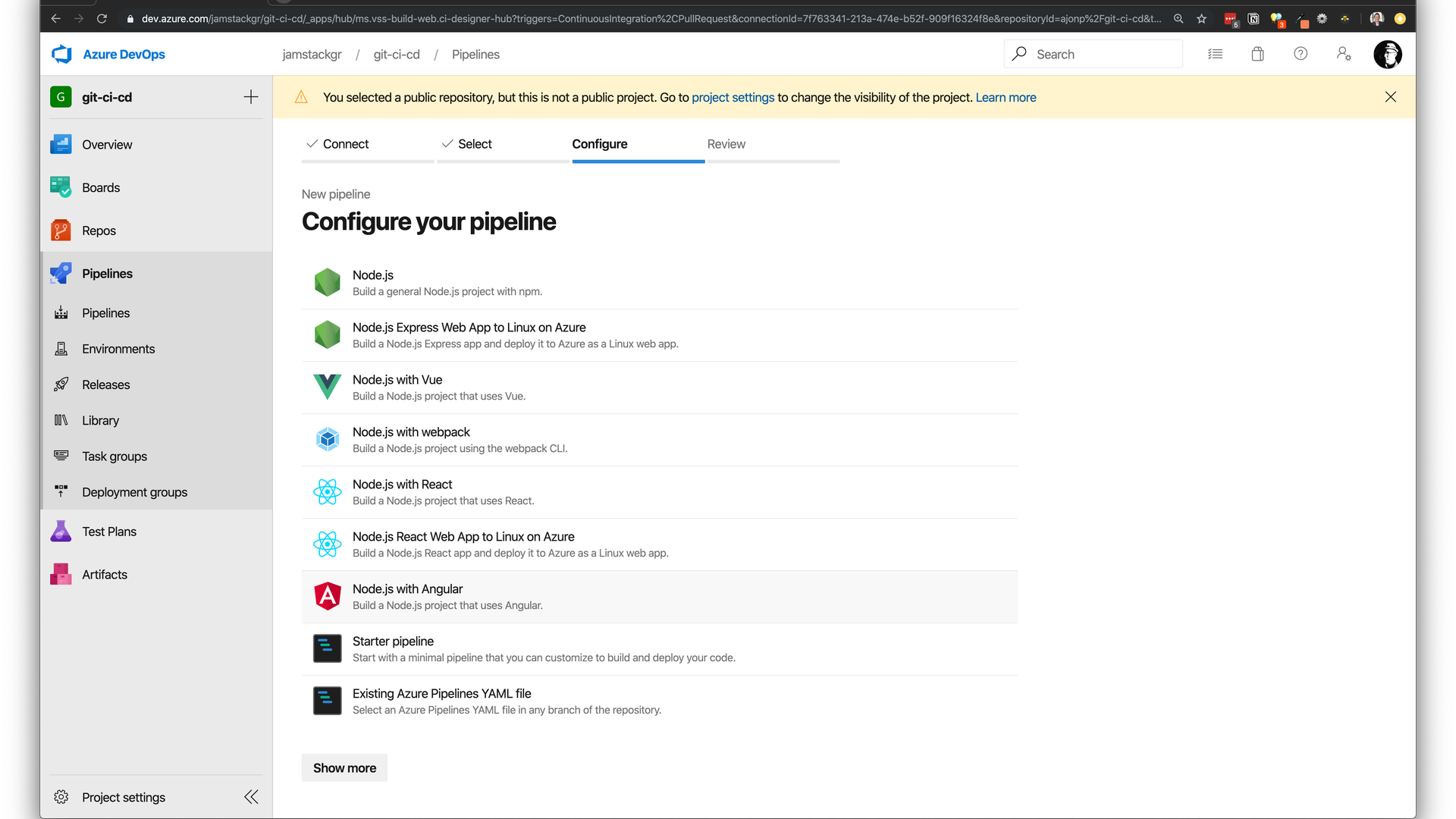Open the work items list icon

[x=1215, y=54]
